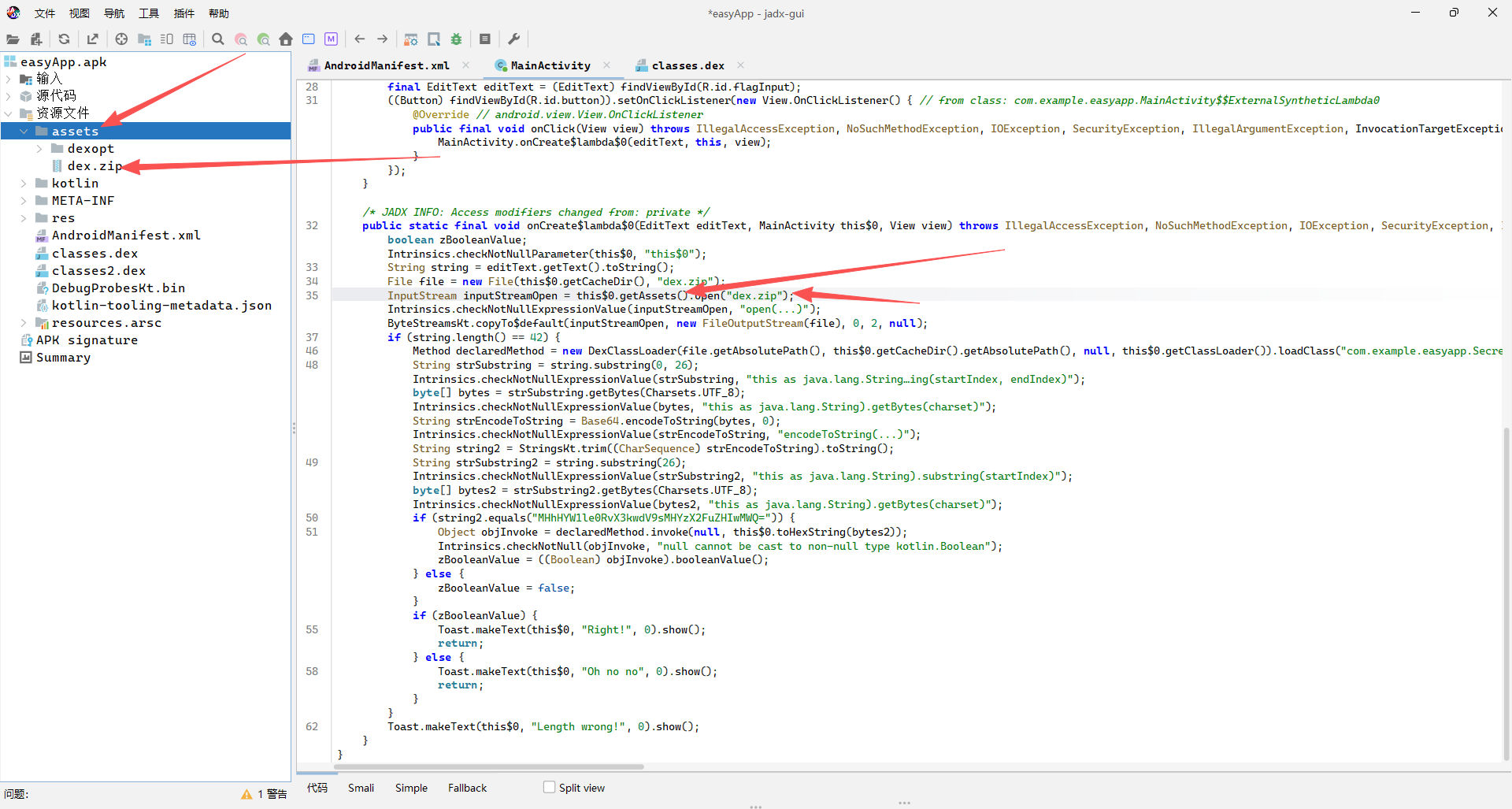Switch to Fallback code view

coord(467,788)
